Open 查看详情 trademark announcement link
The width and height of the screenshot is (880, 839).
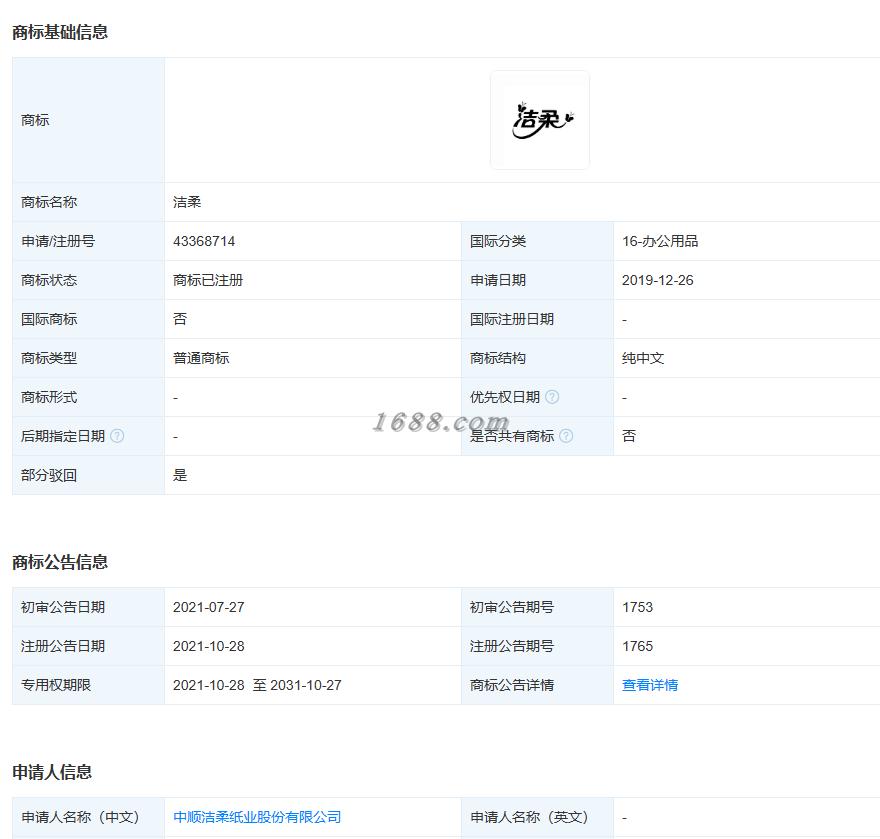point(650,685)
